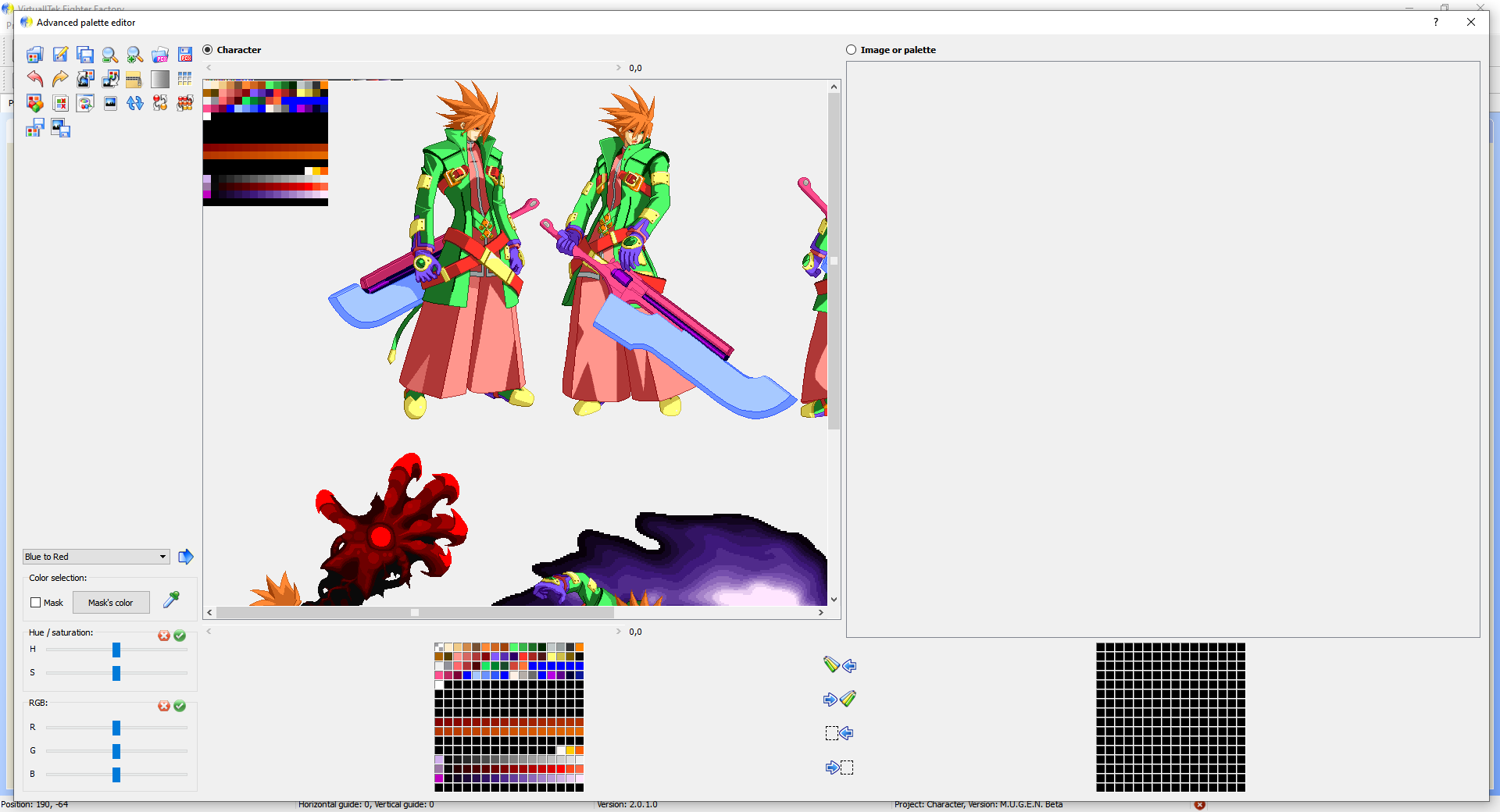Image resolution: width=1500 pixels, height=812 pixels.
Task: Adjust the G green slider handle
Action: tap(116, 751)
